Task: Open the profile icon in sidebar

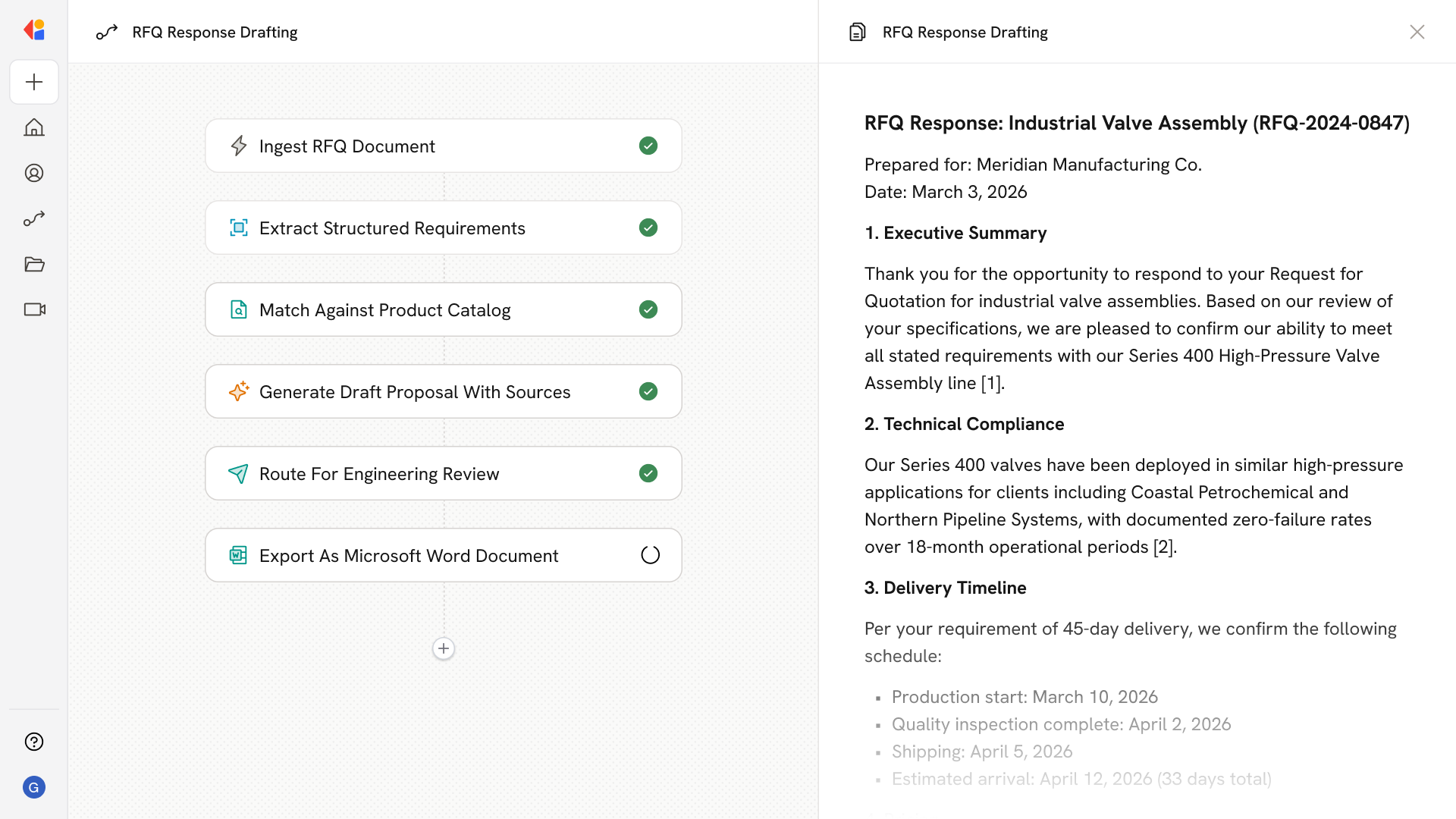Action: [x=34, y=173]
